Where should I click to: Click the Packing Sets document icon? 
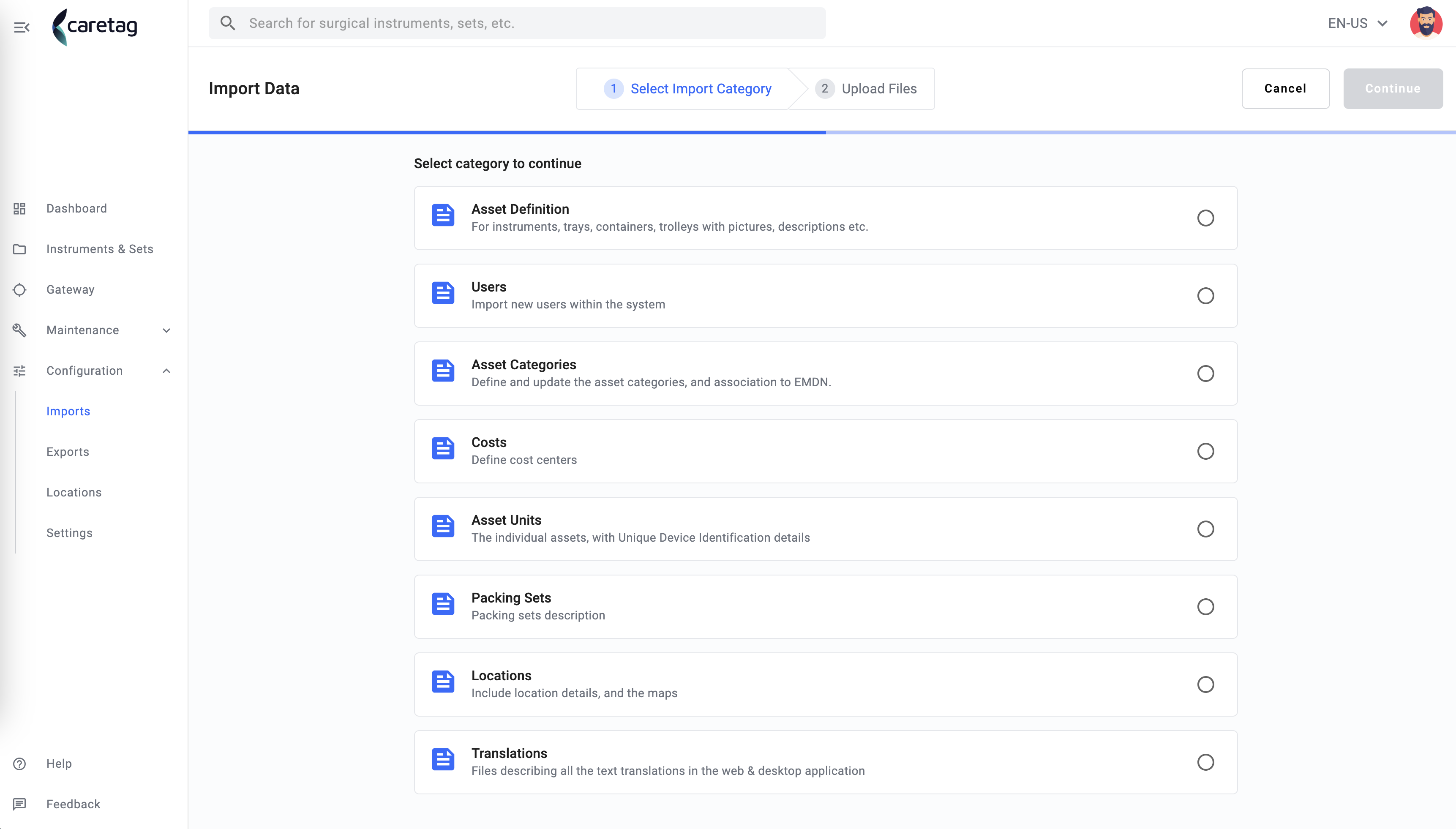coord(443,603)
